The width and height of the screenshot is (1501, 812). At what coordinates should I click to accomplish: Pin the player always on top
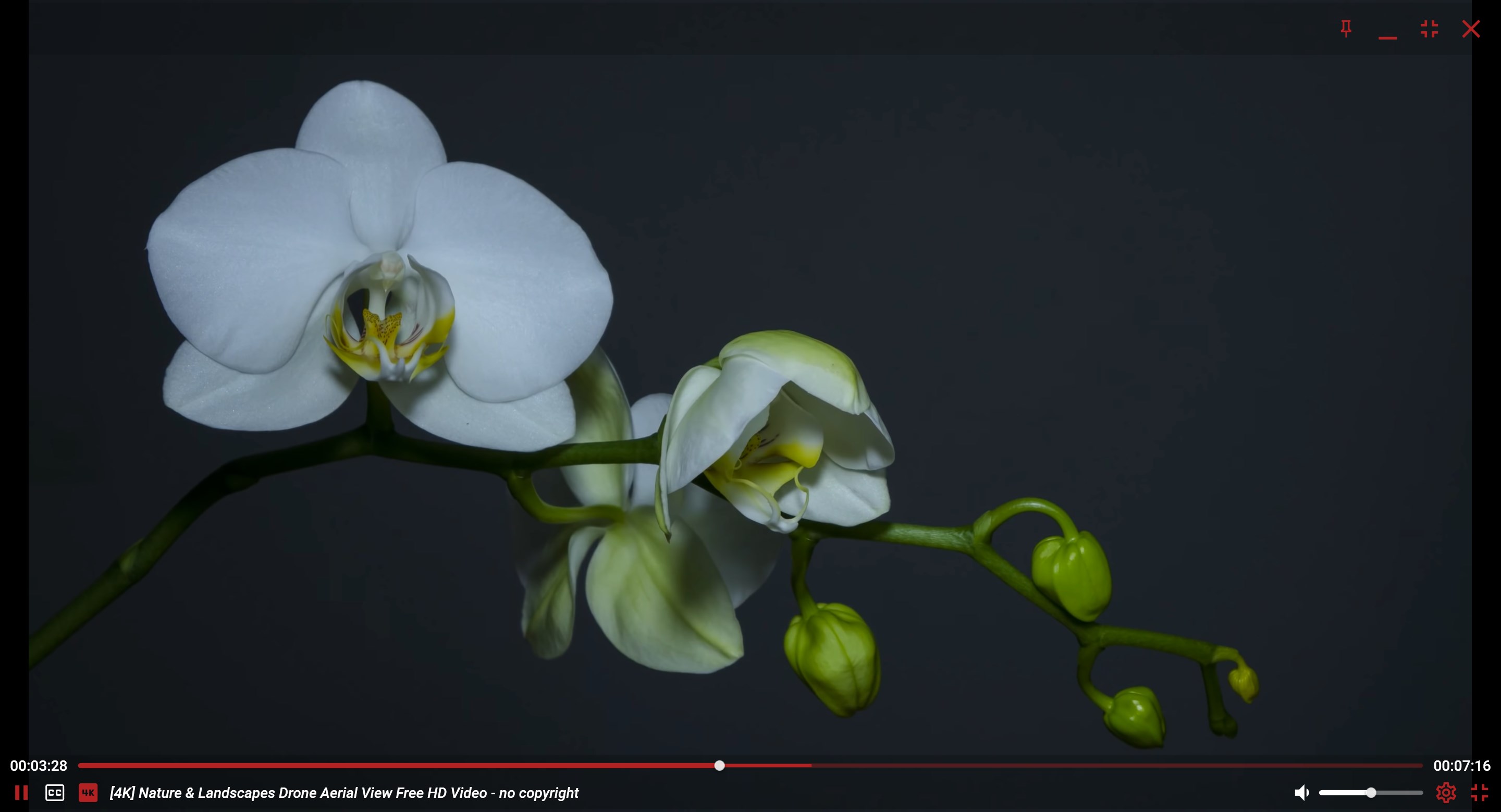(1345, 29)
